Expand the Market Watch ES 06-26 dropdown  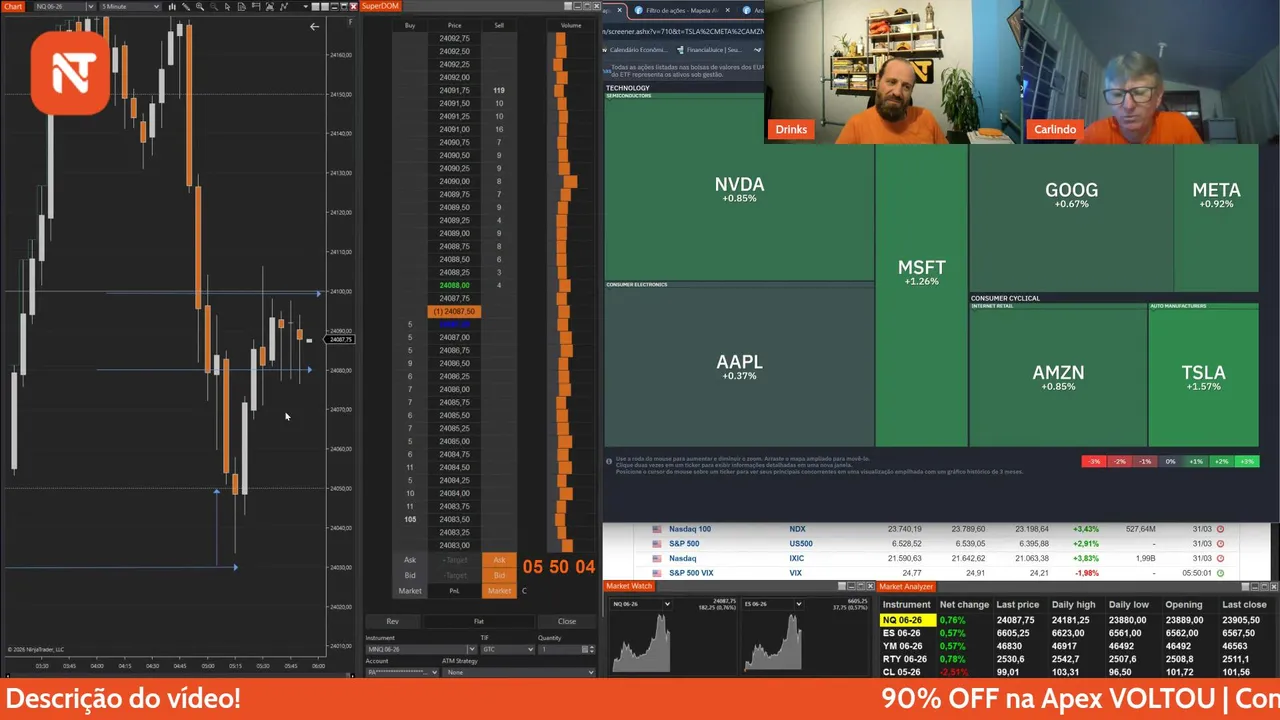[798, 604]
